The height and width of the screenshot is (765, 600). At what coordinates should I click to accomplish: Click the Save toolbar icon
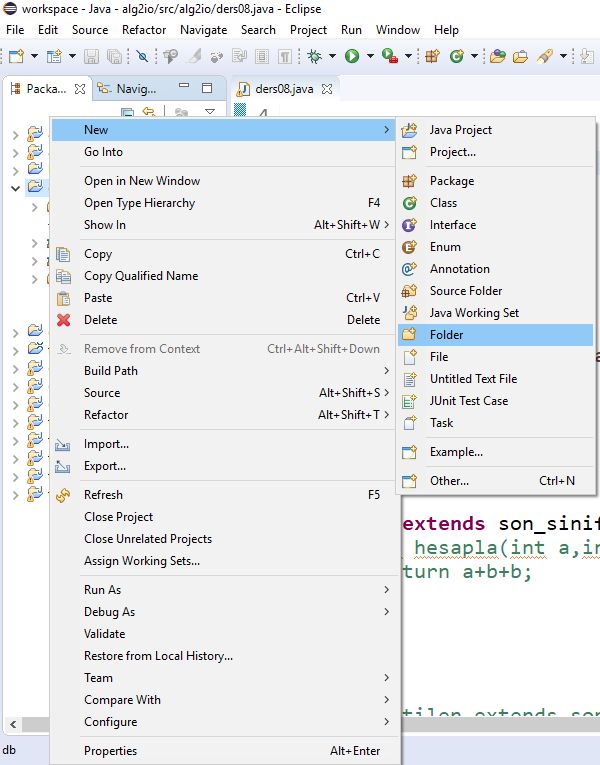click(x=91, y=57)
